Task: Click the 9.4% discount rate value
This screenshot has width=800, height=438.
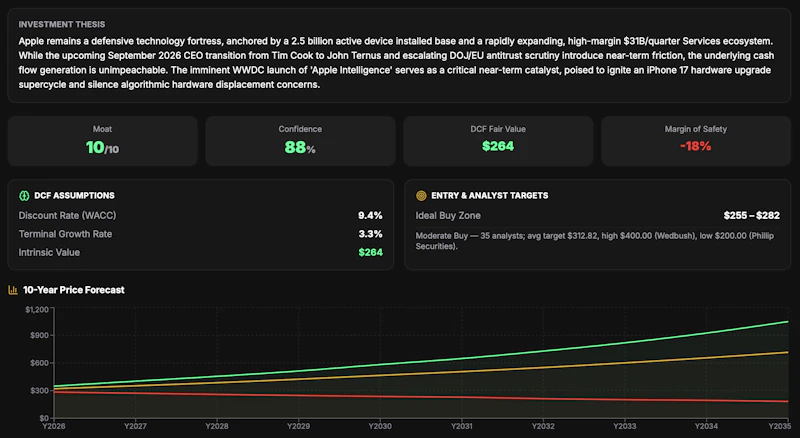Action: click(x=370, y=215)
